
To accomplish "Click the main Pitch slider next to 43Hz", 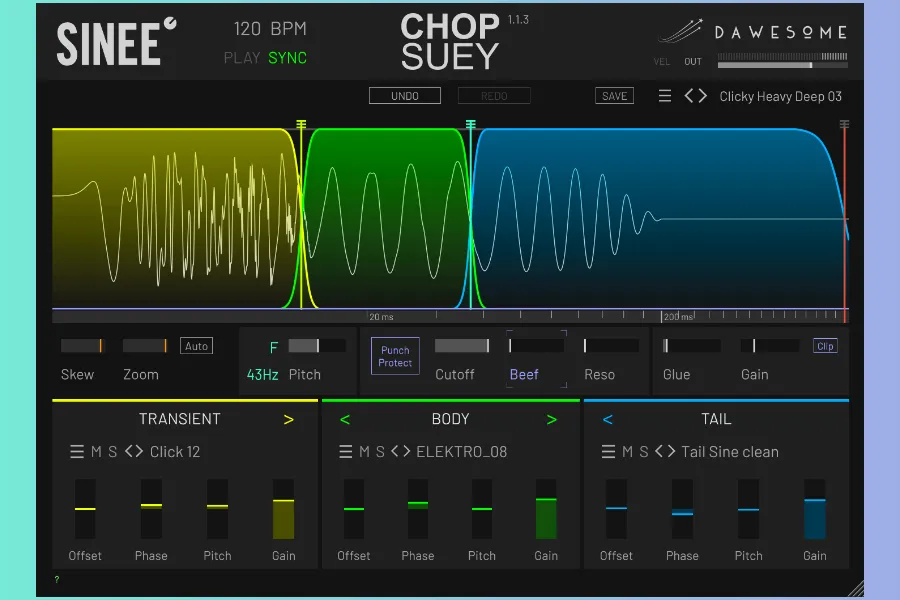I will (x=317, y=346).
